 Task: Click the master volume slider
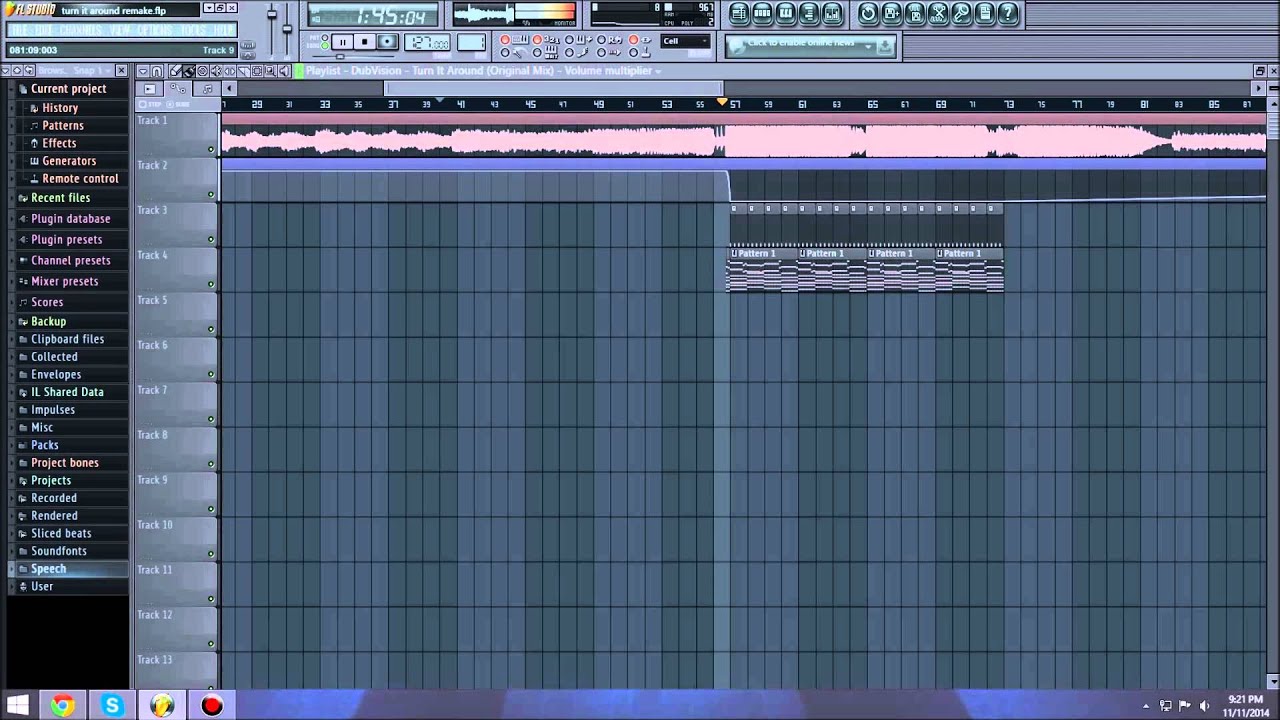(x=272, y=14)
